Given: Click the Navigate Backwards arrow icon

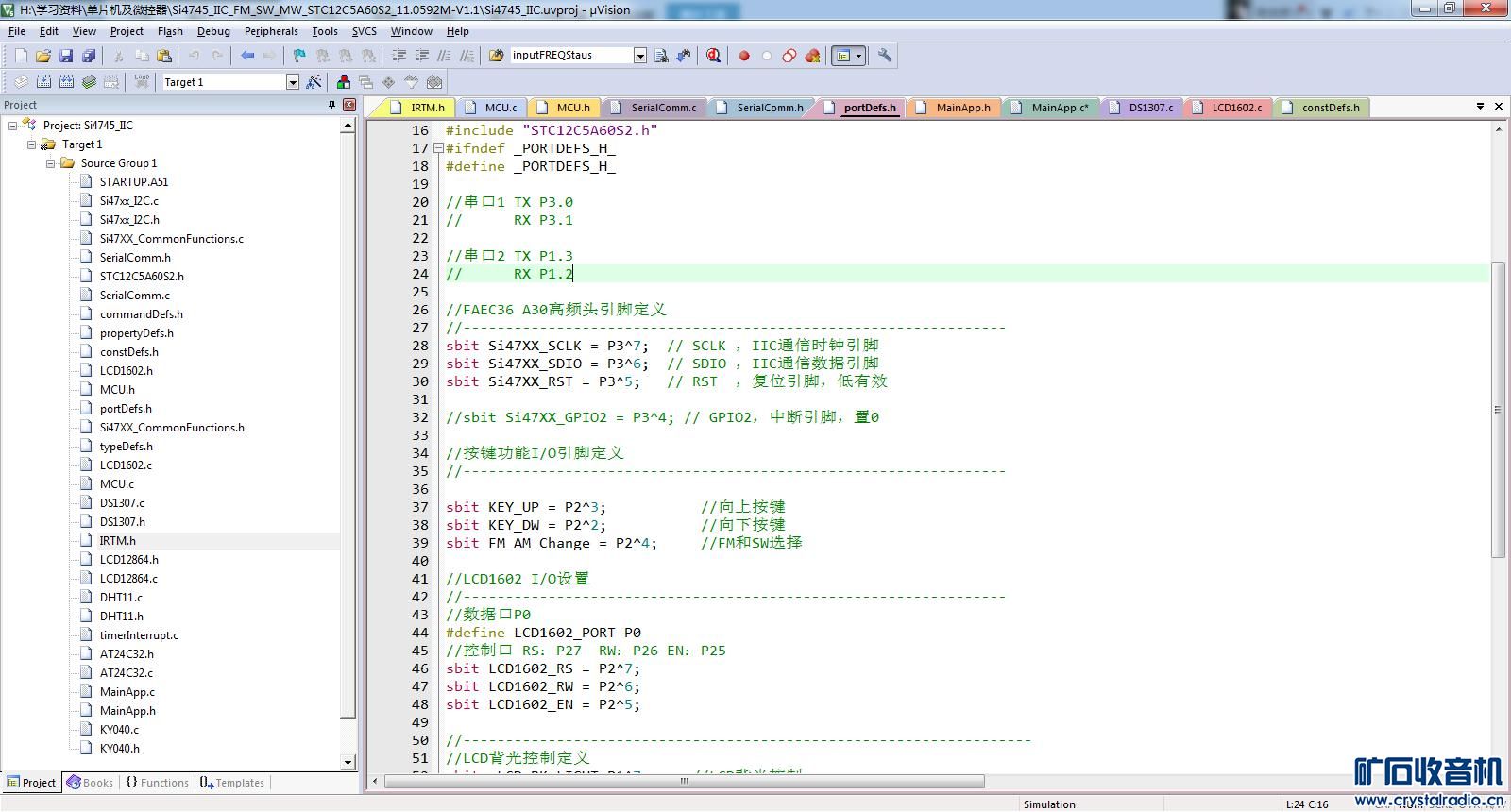Looking at the screenshot, I should [x=247, y=56].
